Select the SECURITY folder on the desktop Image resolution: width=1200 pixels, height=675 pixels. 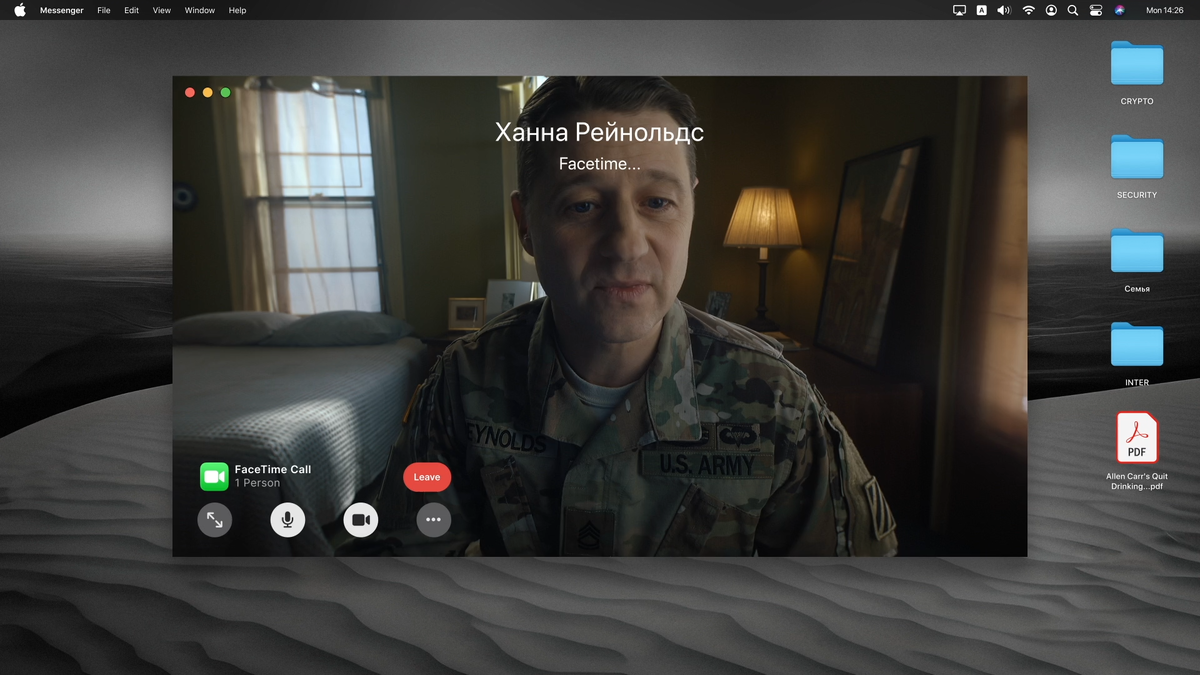(1137, 166)
